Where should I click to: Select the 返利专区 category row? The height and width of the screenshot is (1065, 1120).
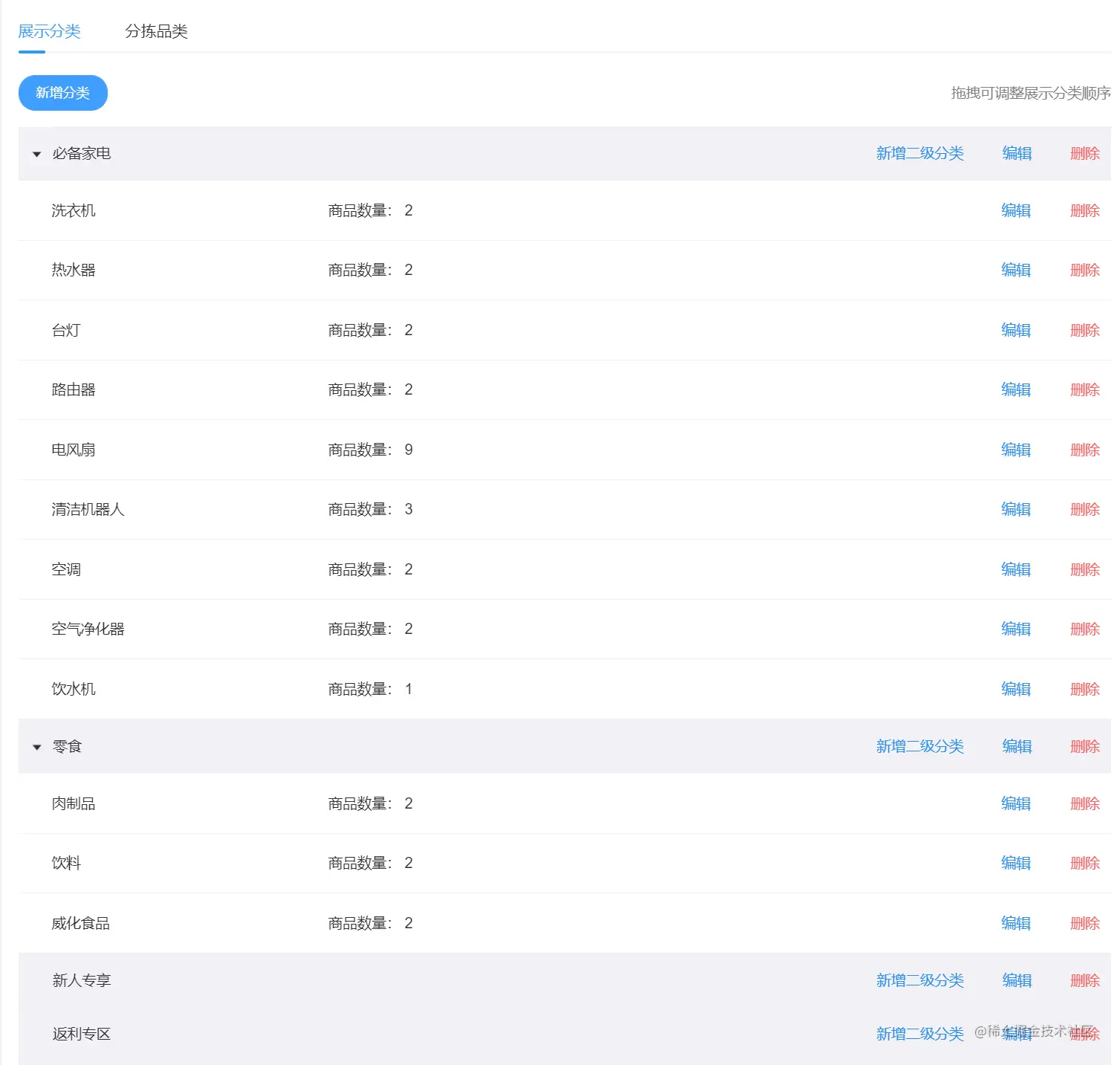pos(564,1034)
